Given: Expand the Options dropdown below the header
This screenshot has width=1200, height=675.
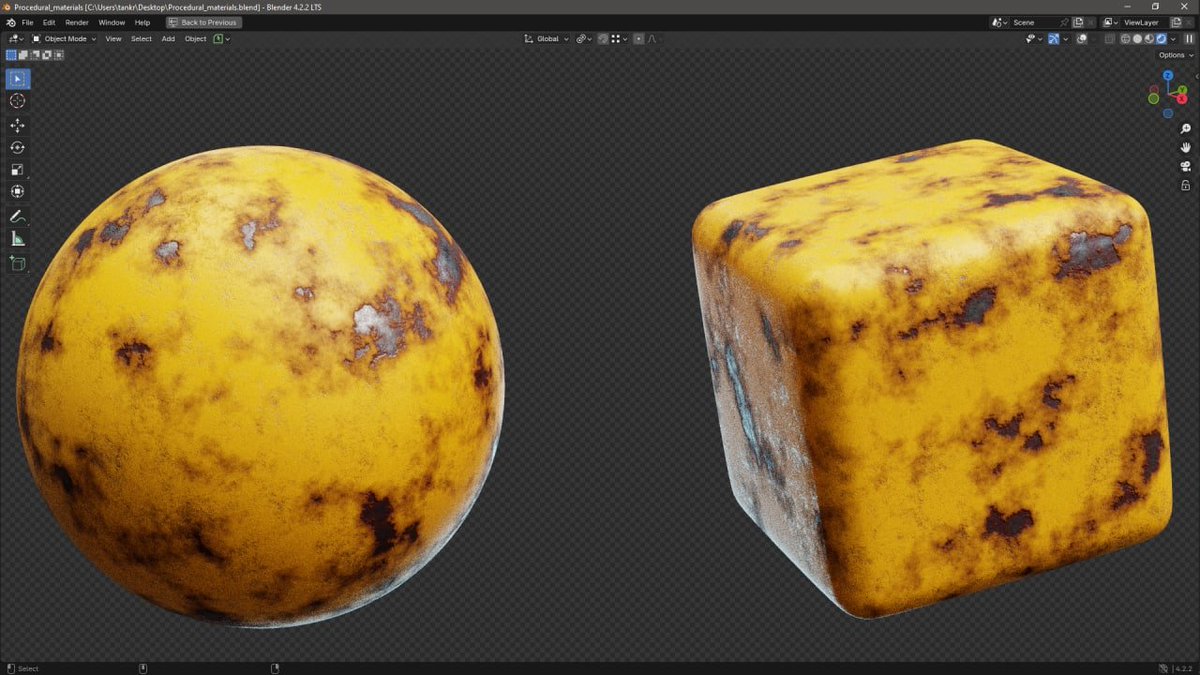Looking at the screenshot, I should [1170, 55].
